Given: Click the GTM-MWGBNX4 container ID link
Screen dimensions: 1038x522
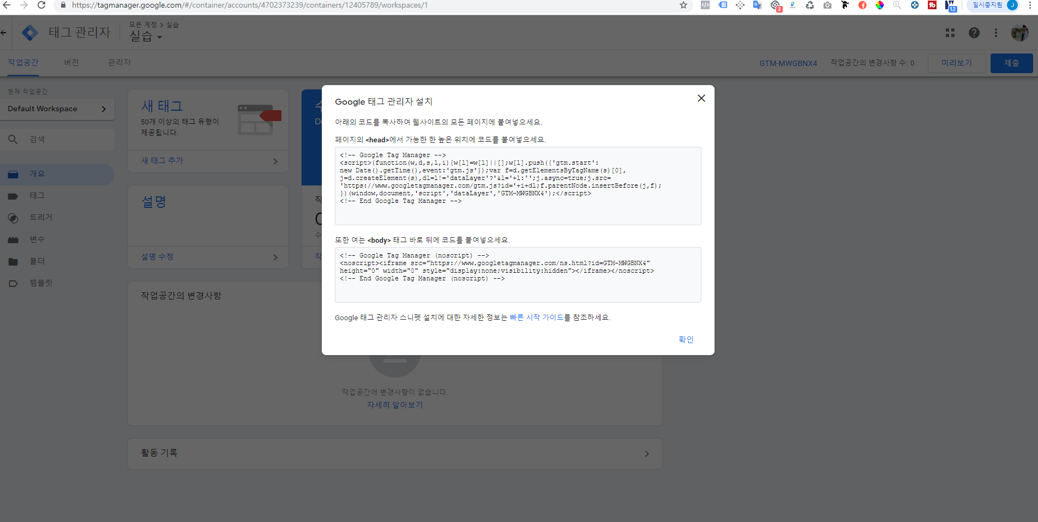Looking at the screenshot, I should coord(788,64).
